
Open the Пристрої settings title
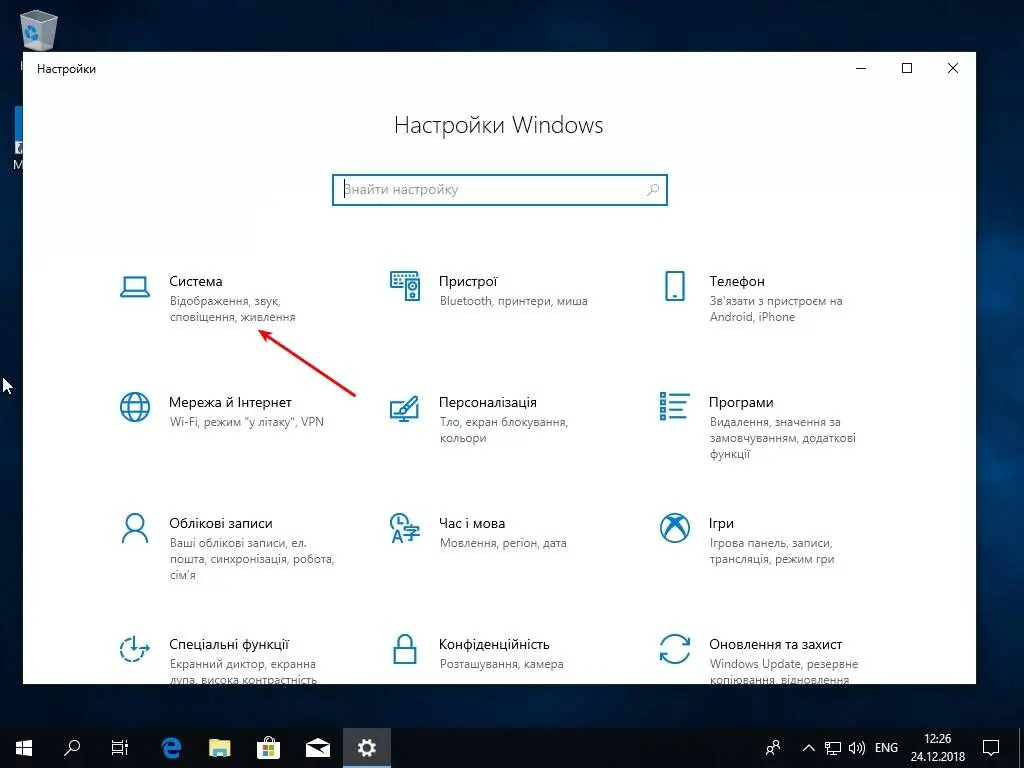coord(468,281)
